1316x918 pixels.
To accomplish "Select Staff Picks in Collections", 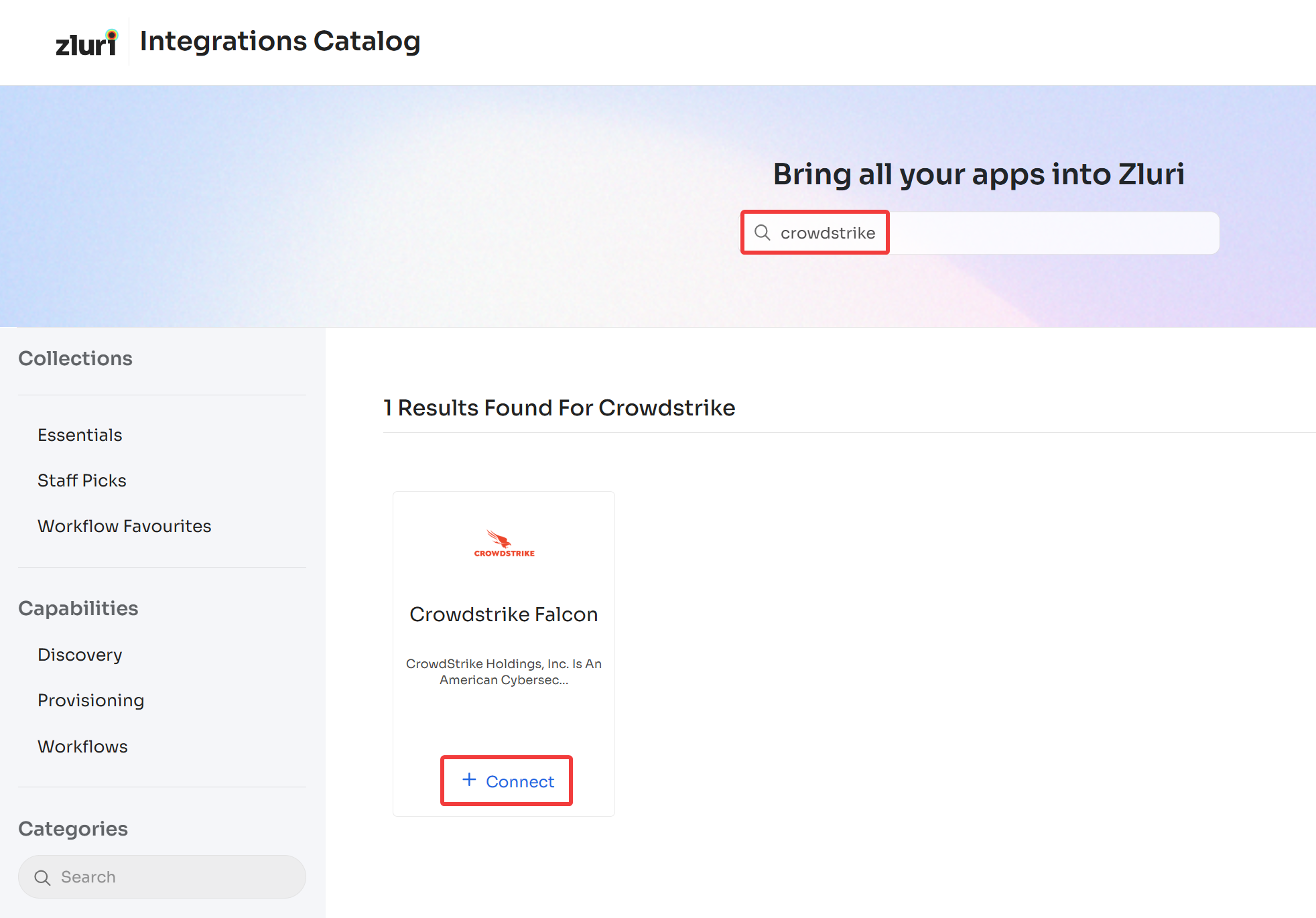I will pos(82,480).
